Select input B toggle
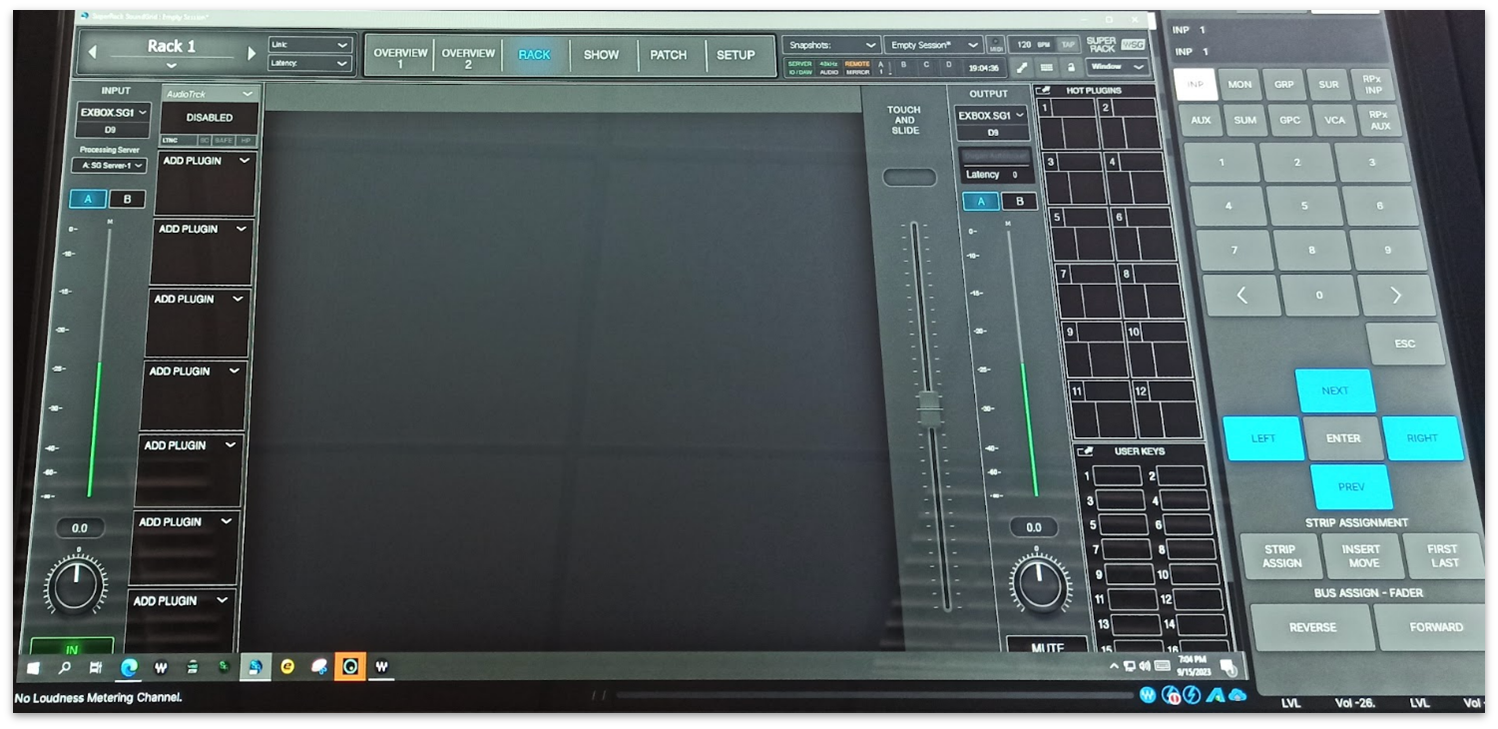The height and width of the screenshot is (729, 1498). tap(127, 199)
